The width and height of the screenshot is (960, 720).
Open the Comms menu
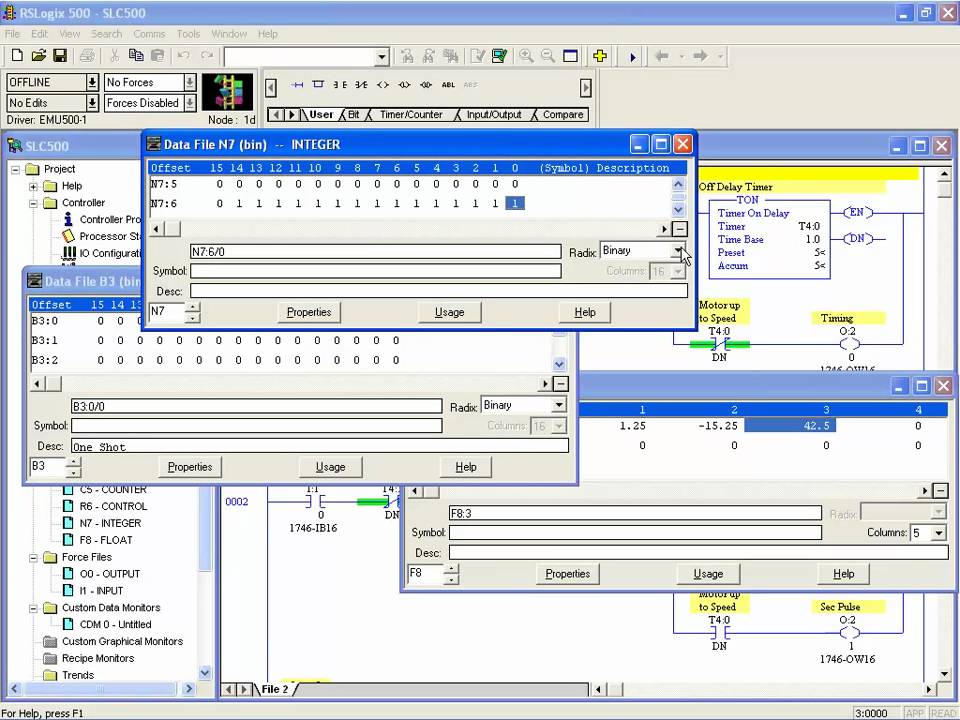click(x=149, y=34)
